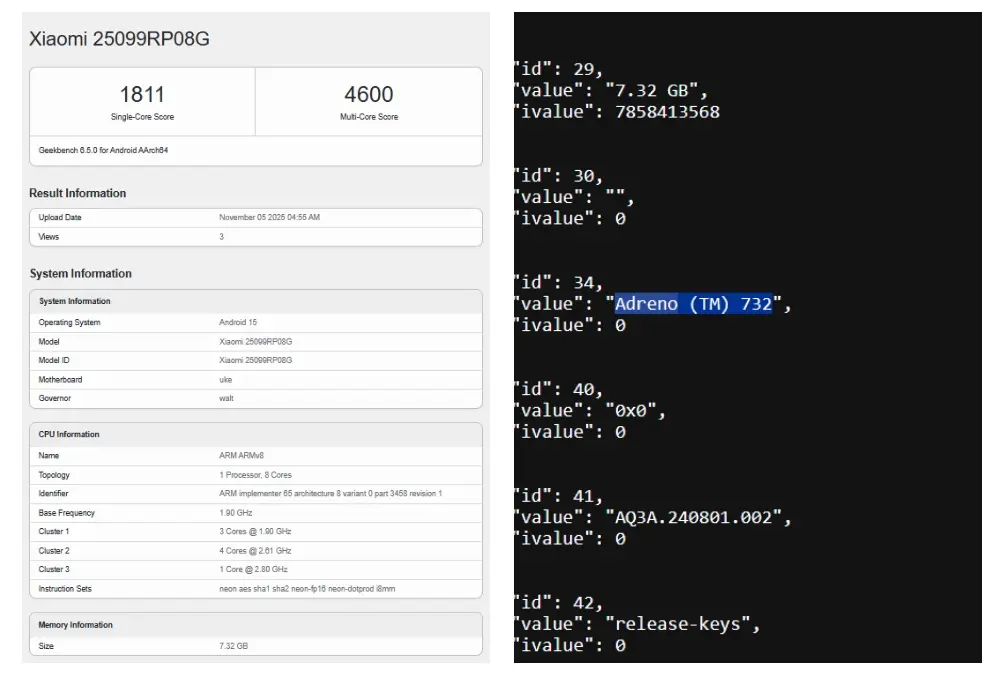Click the release-keys value in JSON
This screenshot has height=677, width=1000.
click(x=682, y=624)
